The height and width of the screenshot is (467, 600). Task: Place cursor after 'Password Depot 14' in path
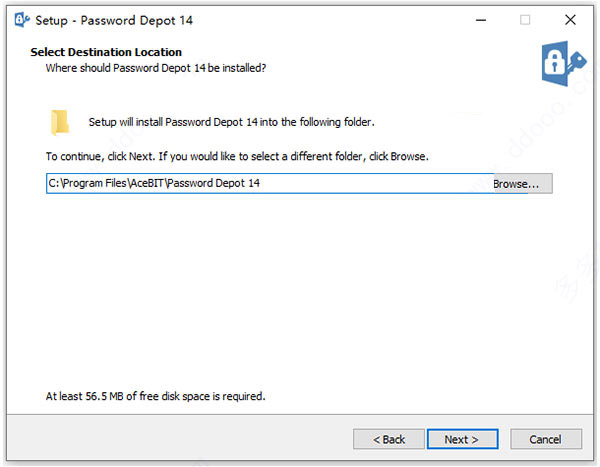[261, 183]
